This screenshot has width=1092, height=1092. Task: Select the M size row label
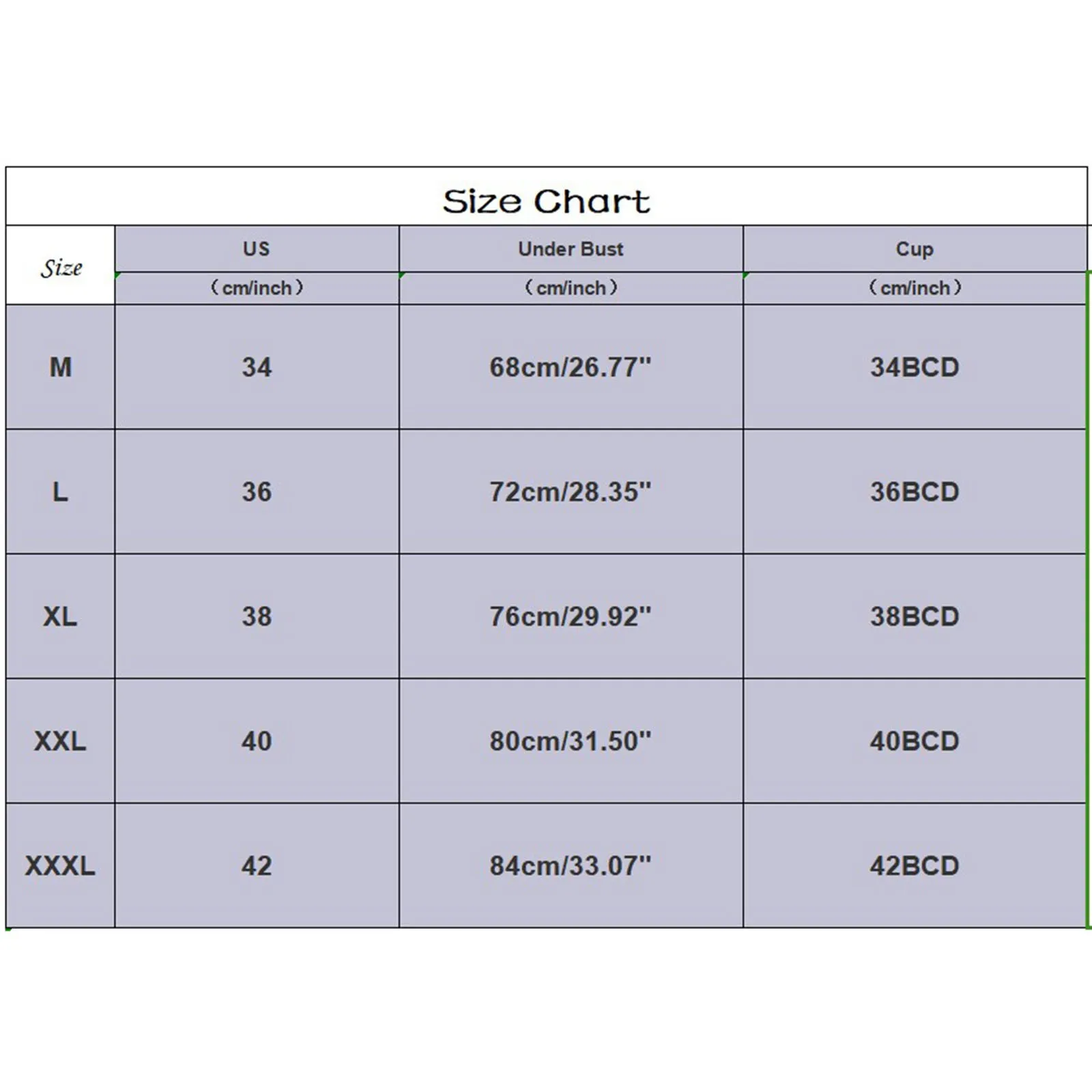point(61,367)
